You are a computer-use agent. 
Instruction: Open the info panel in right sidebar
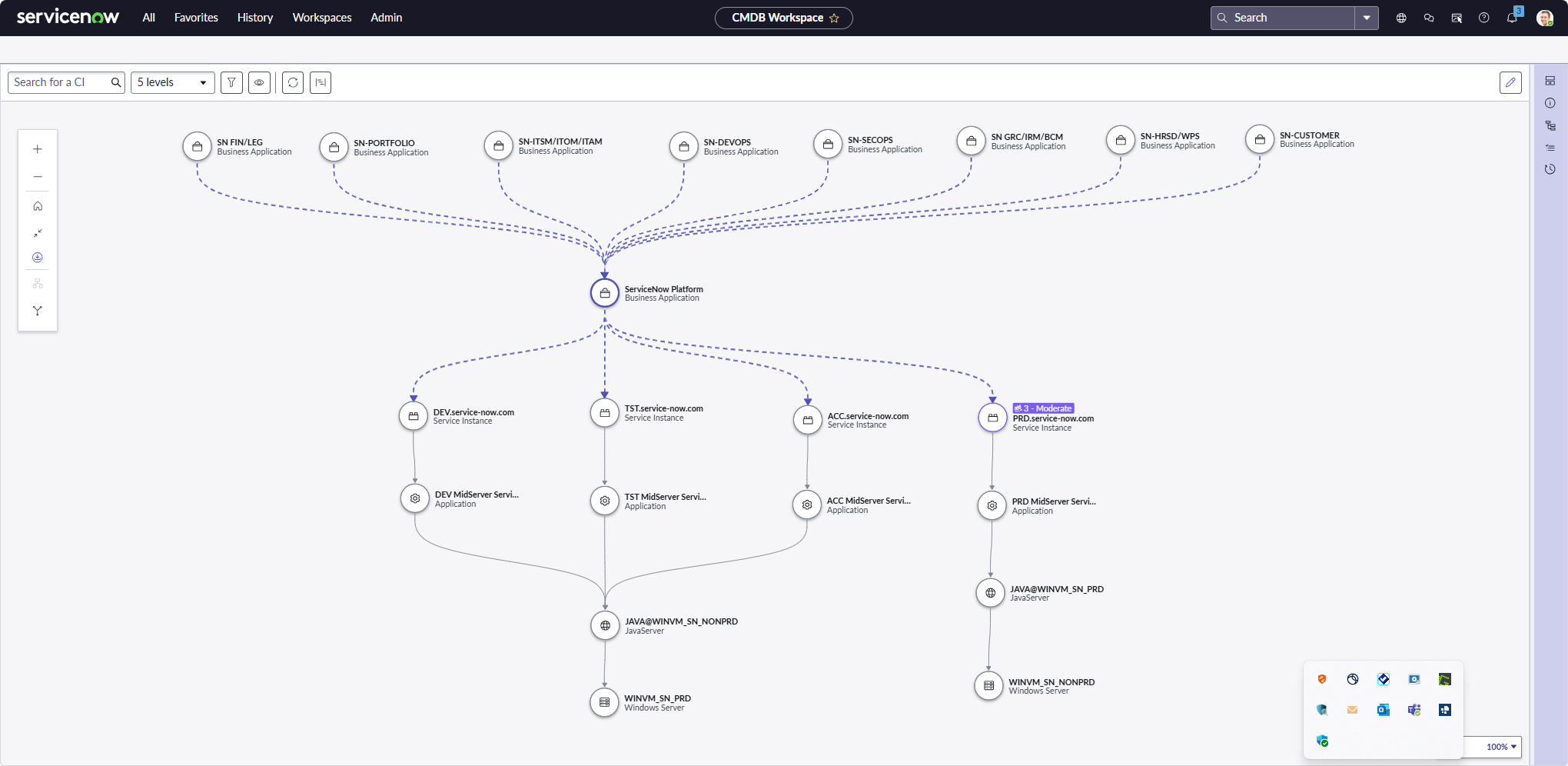pos(1550,103)
